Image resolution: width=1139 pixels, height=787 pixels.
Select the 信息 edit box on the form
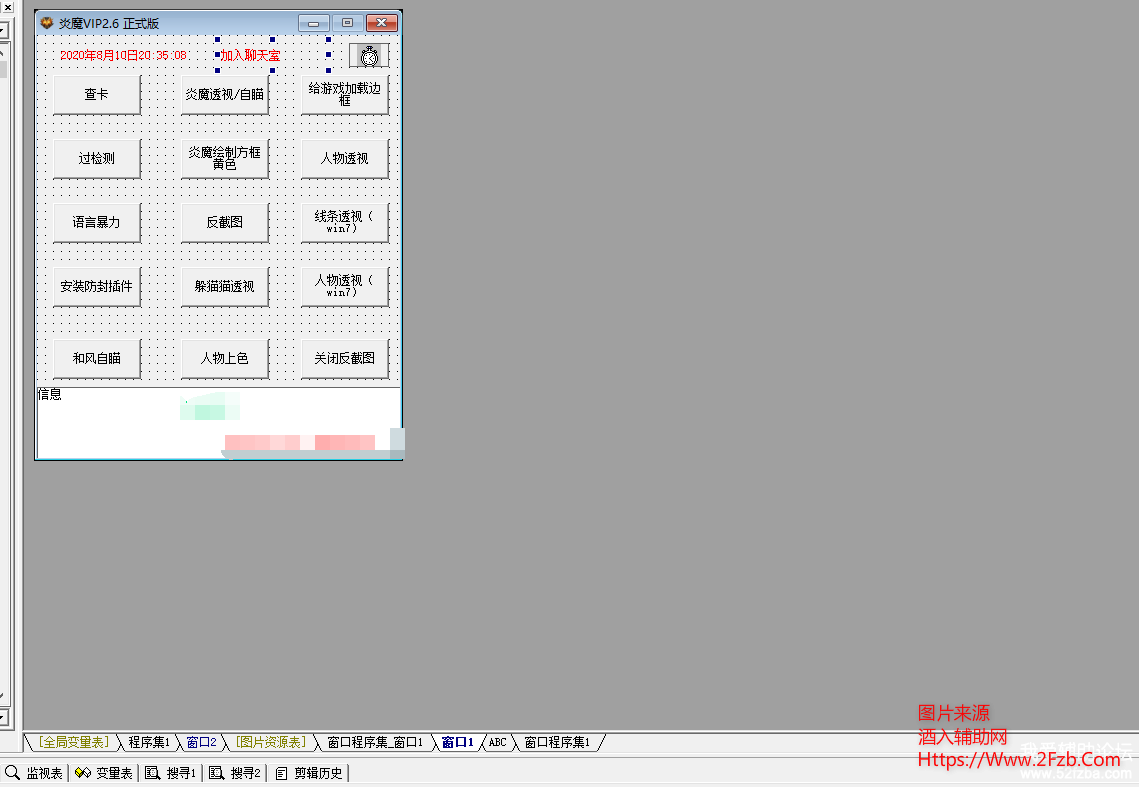(x=218, y=420)
